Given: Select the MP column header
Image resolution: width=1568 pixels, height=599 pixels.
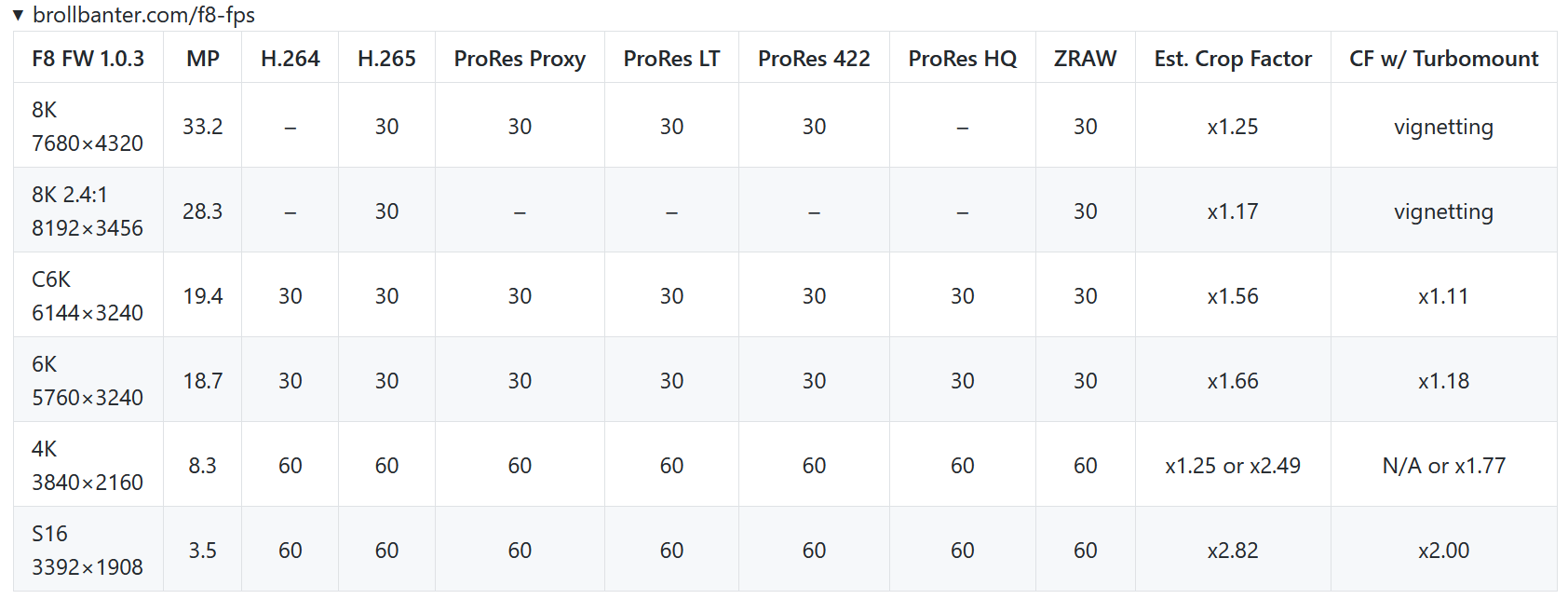Looking at the screenshot, I should [203, 59].
